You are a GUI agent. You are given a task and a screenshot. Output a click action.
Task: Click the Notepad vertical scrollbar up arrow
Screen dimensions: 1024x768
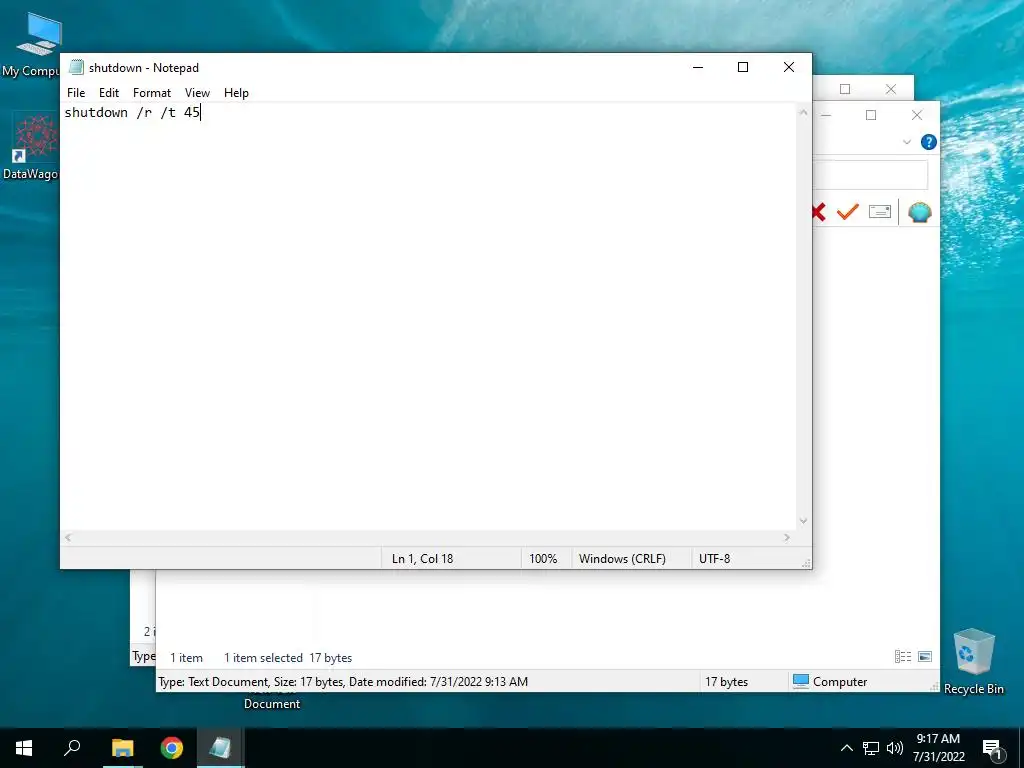(x=803, y=112)
